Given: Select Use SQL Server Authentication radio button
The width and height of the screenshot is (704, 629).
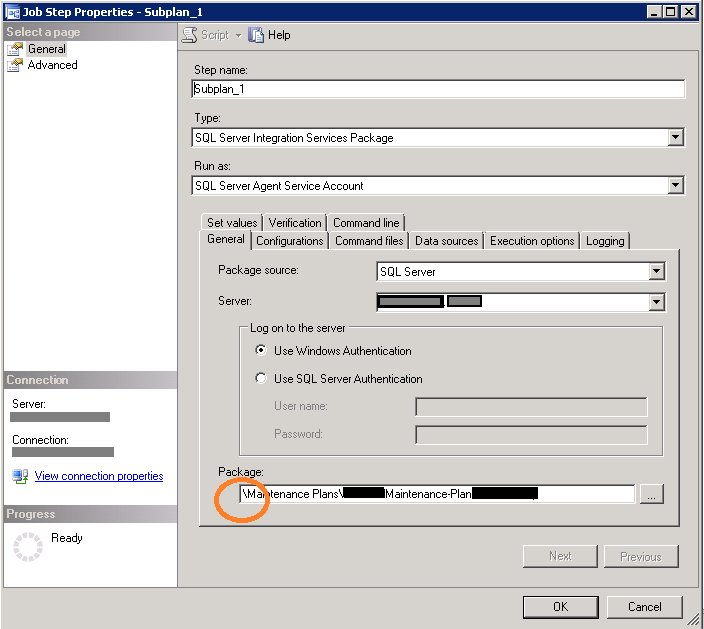Looking at the screenshot, I should pos(261,378).
